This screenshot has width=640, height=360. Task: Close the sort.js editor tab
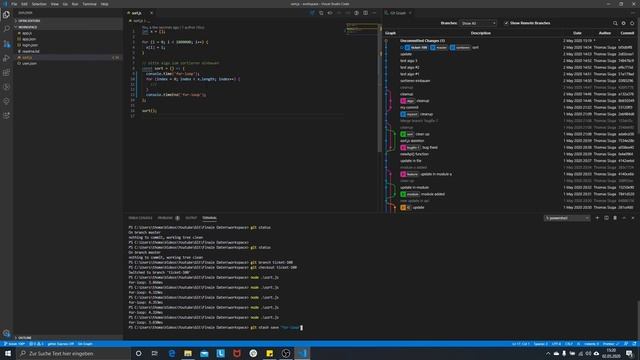coord(151,13)
